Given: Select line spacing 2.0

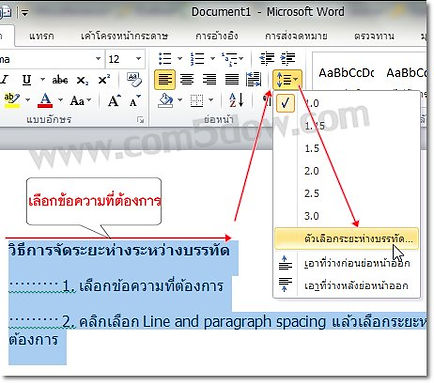Looking at the screenshot, I should tap(347, 171).
